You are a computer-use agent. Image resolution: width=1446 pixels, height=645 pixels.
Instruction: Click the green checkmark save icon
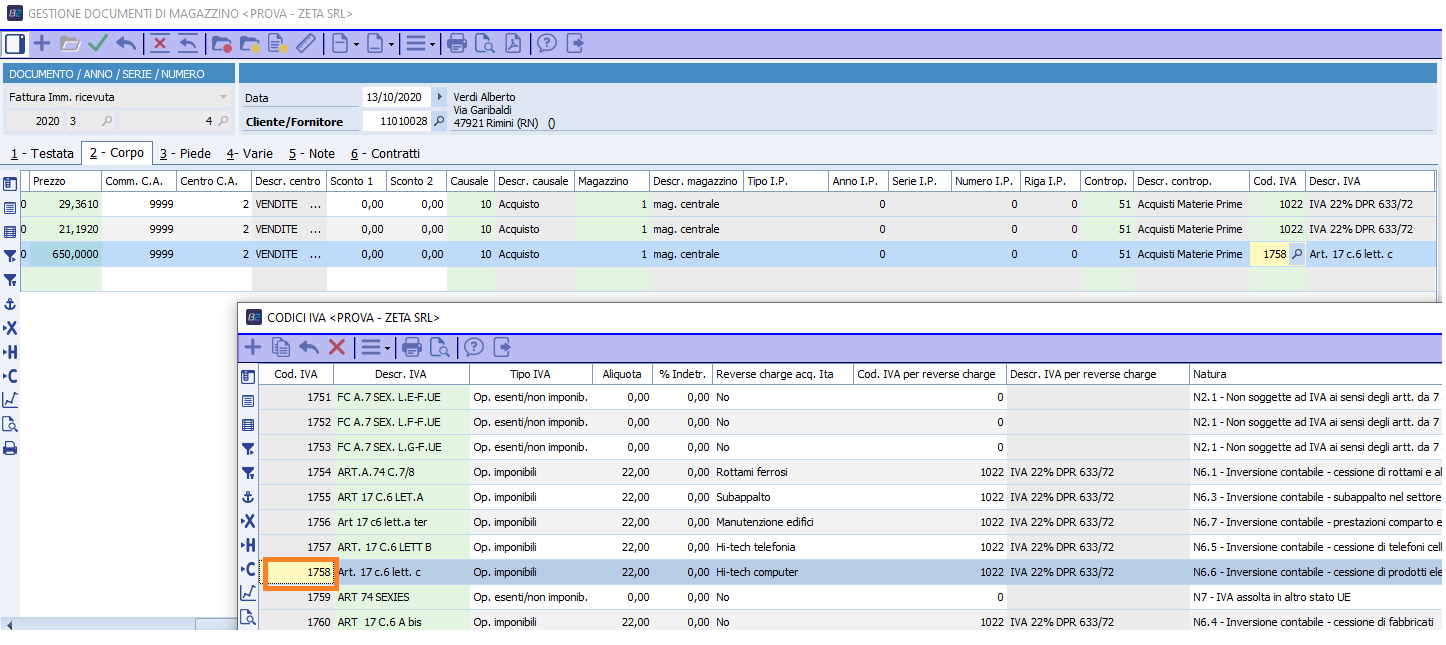tap(97, 43)
